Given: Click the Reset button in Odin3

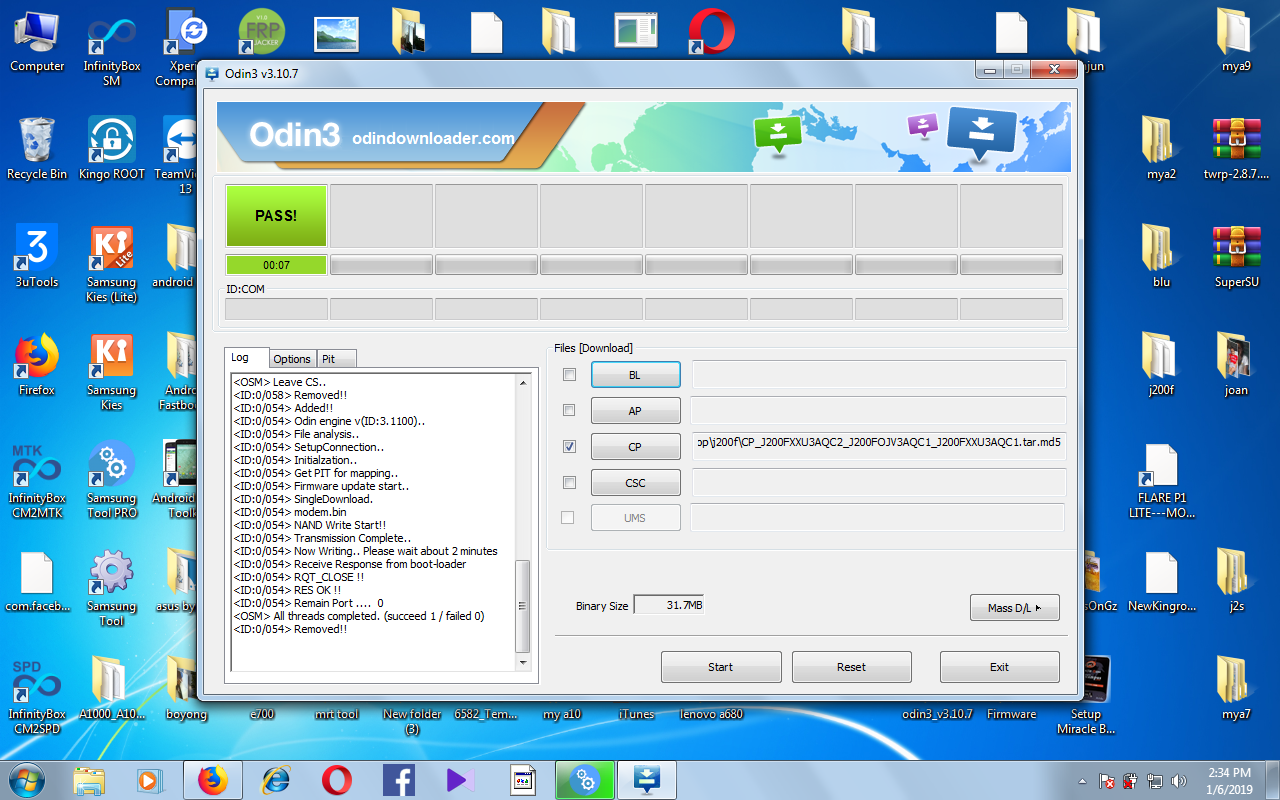Looking at the screenshot, I should 852,667.
